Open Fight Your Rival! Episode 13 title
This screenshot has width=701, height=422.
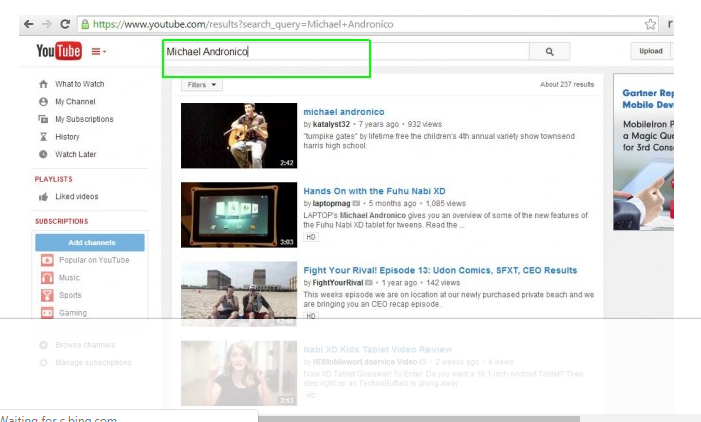point(440,270)
